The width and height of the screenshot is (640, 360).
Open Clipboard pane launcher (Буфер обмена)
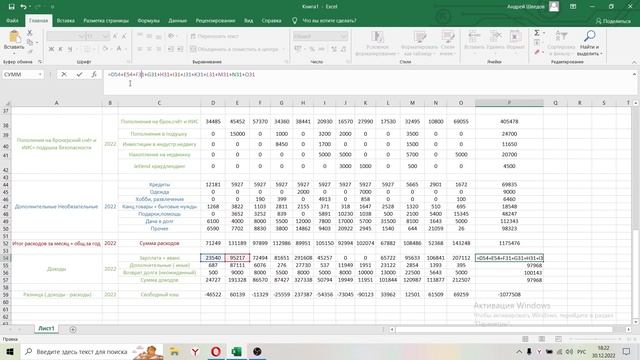(x=40, y=62)
